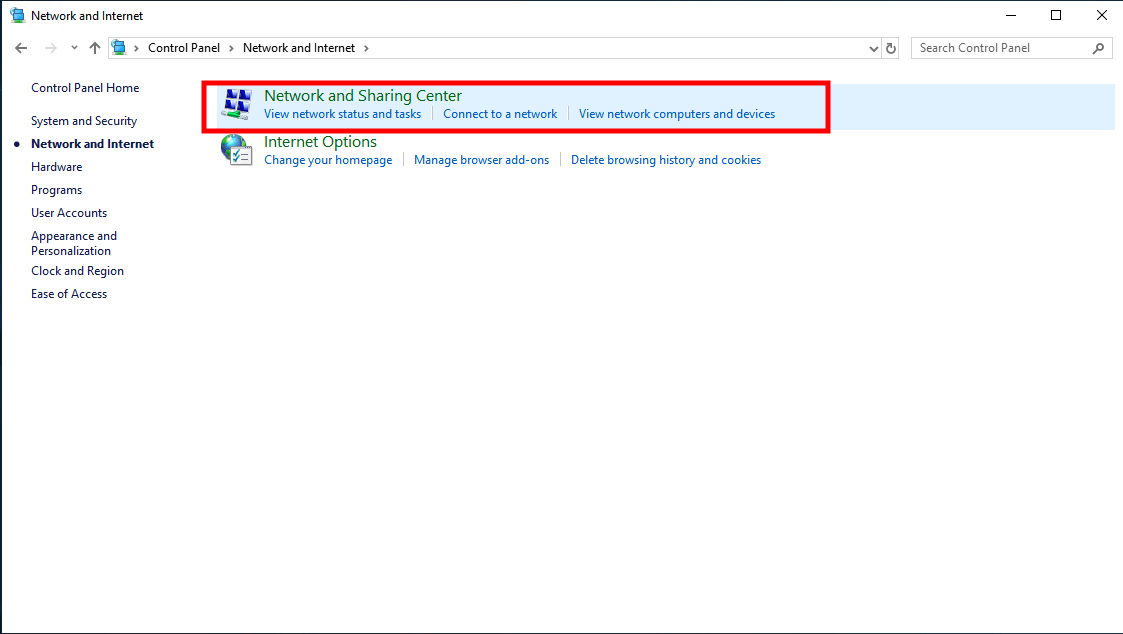Click Connect to a network
The height and width of the screenshot is (634, 1123).
point(500,114)
